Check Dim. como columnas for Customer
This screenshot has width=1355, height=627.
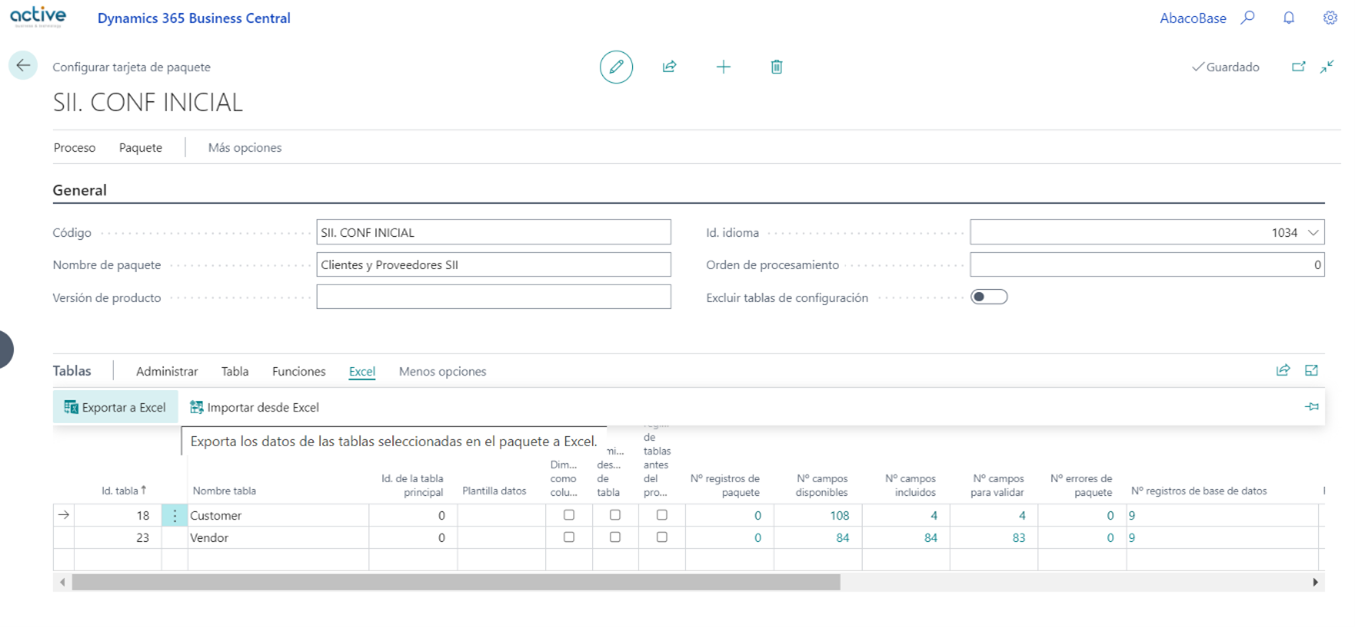tap(569, 515)
